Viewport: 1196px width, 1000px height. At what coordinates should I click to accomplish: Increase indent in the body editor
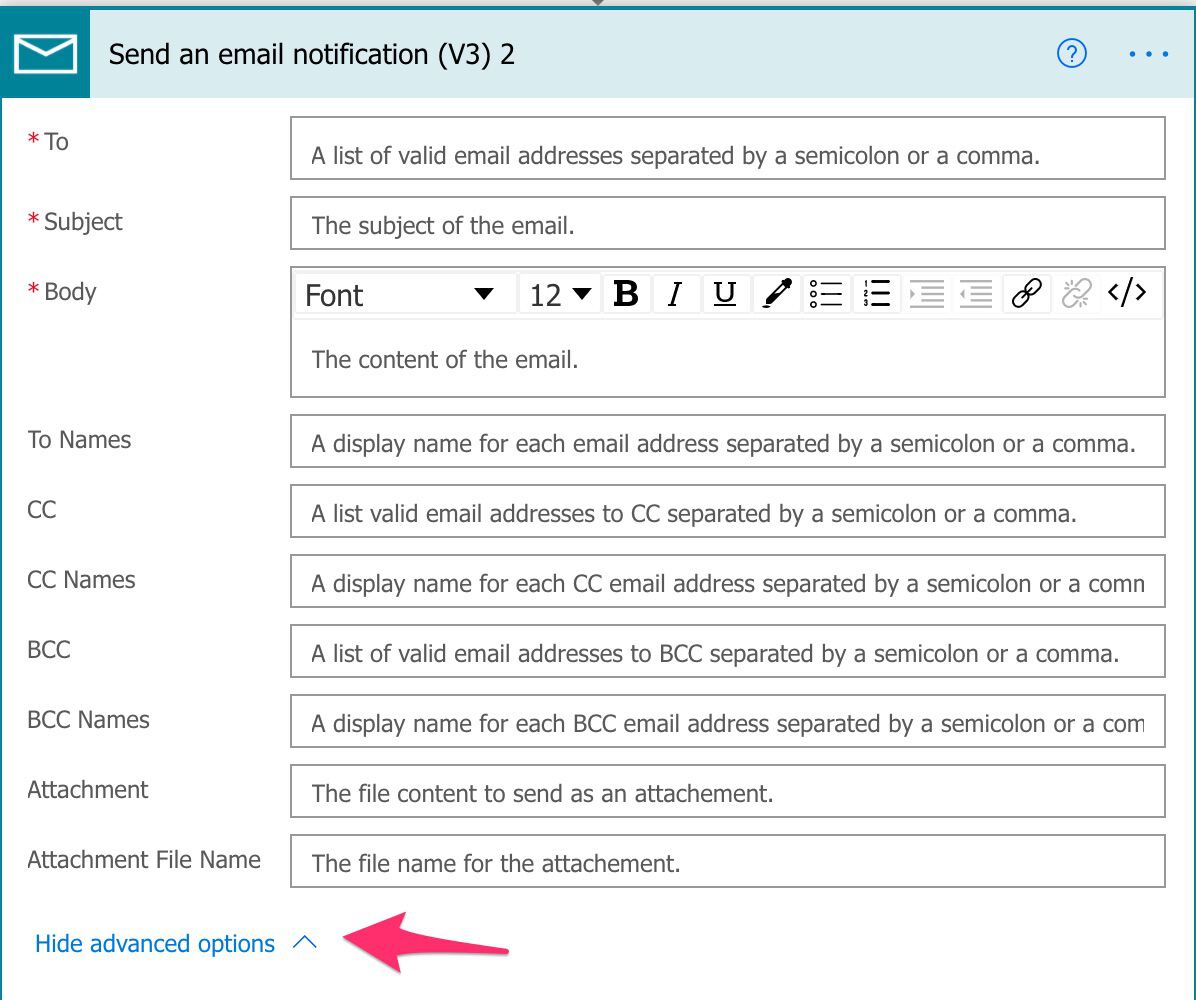pyautogui.click(x=926, y=293)
